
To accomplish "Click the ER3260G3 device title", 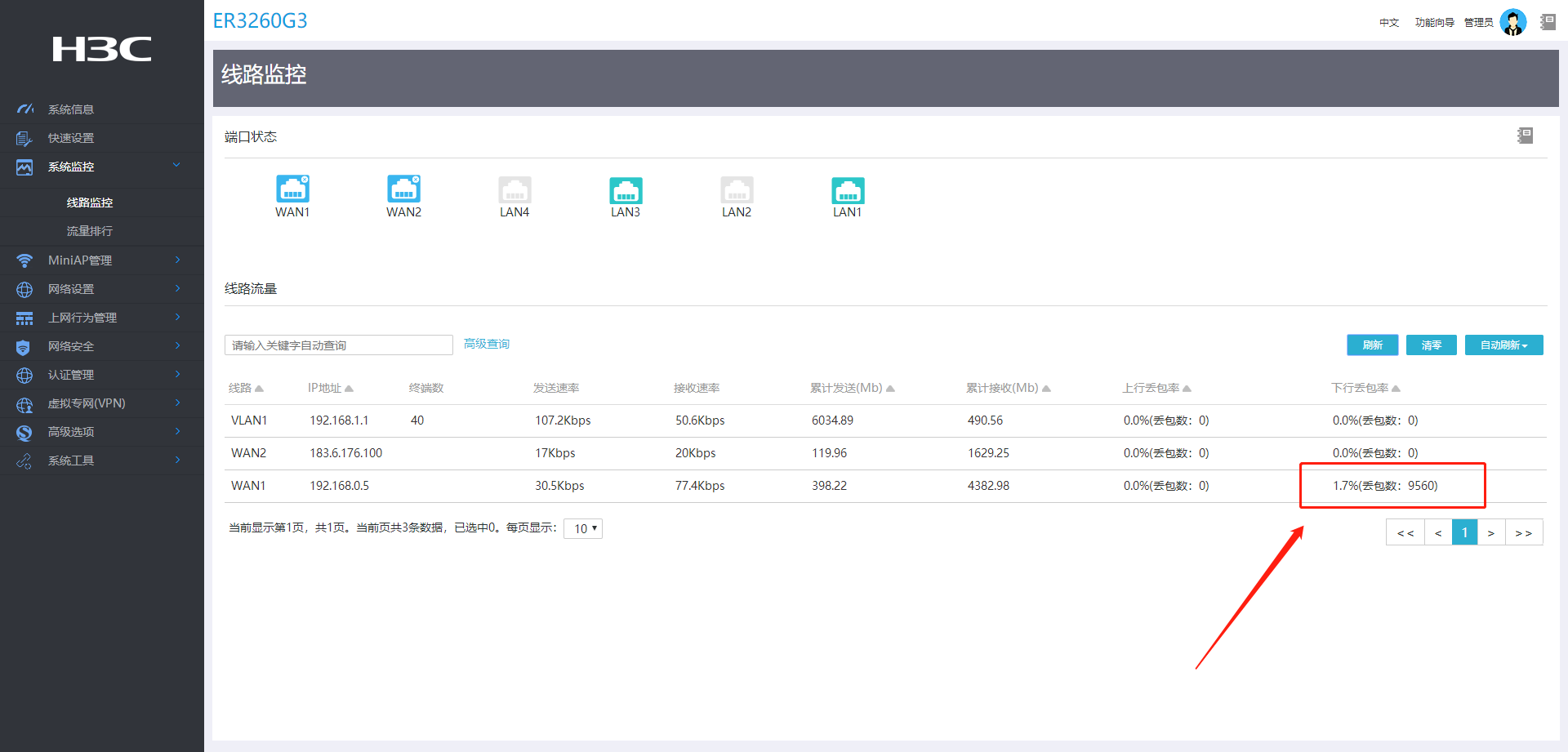I will click(260, 21).
